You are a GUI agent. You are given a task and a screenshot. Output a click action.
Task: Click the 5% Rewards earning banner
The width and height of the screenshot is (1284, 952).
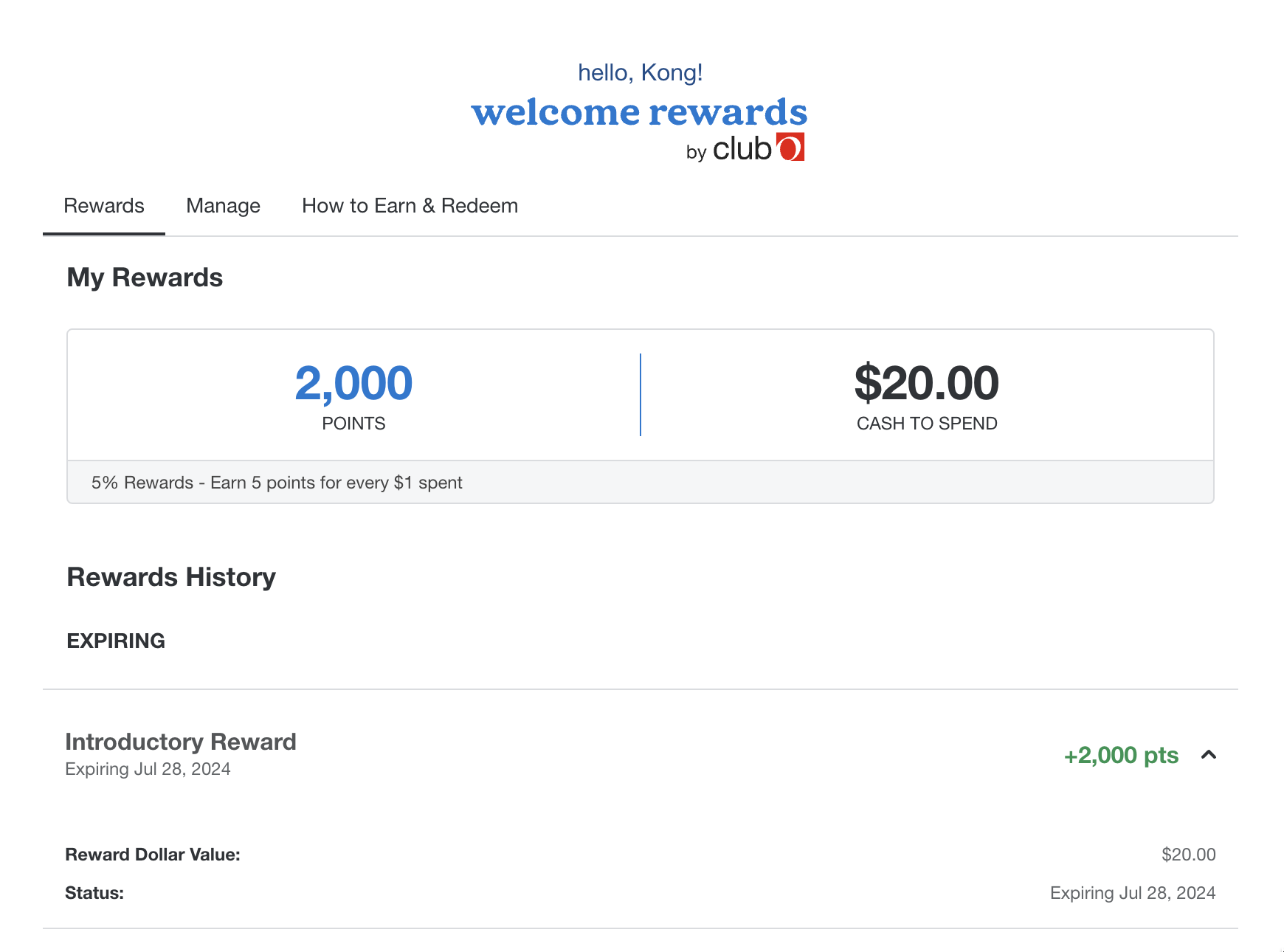click(277, 482)
